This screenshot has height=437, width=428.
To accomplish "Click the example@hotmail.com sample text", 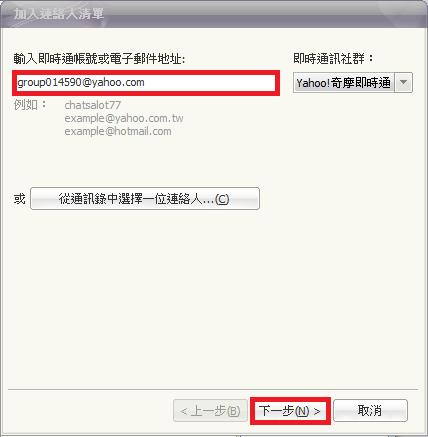I will (x=118, y=131).
